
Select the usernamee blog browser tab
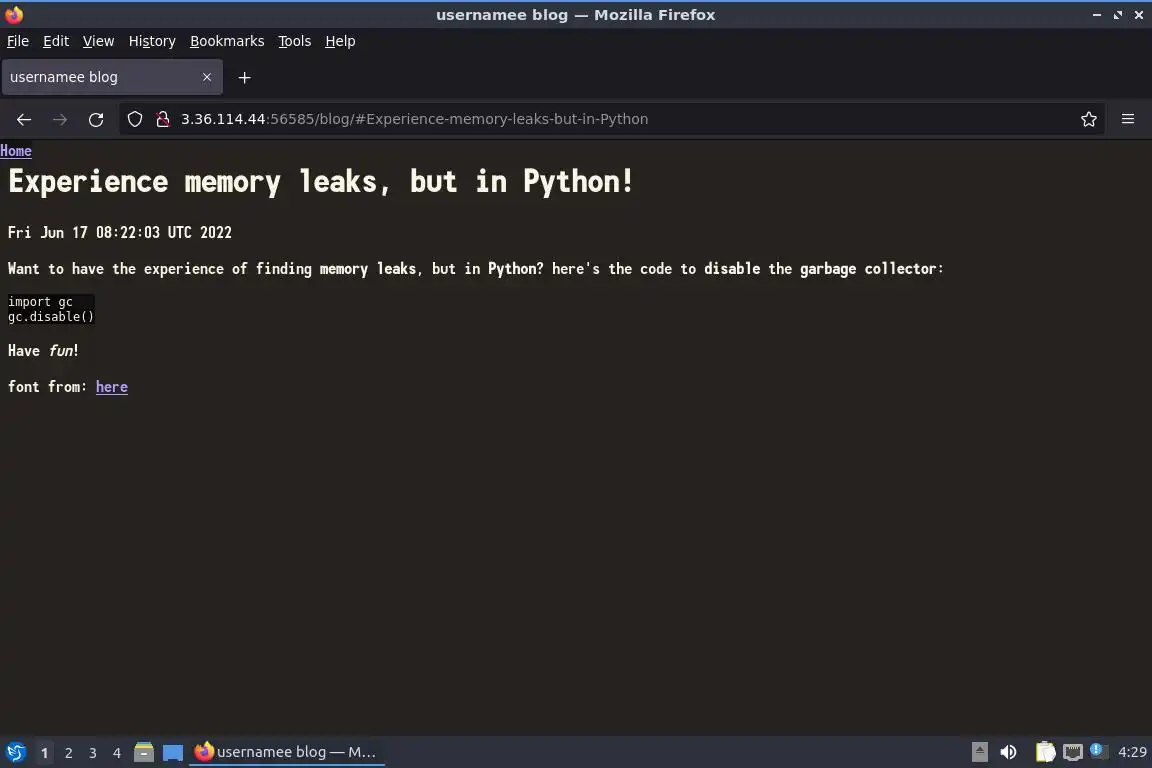pyautogui.click(x=112, y=77)
